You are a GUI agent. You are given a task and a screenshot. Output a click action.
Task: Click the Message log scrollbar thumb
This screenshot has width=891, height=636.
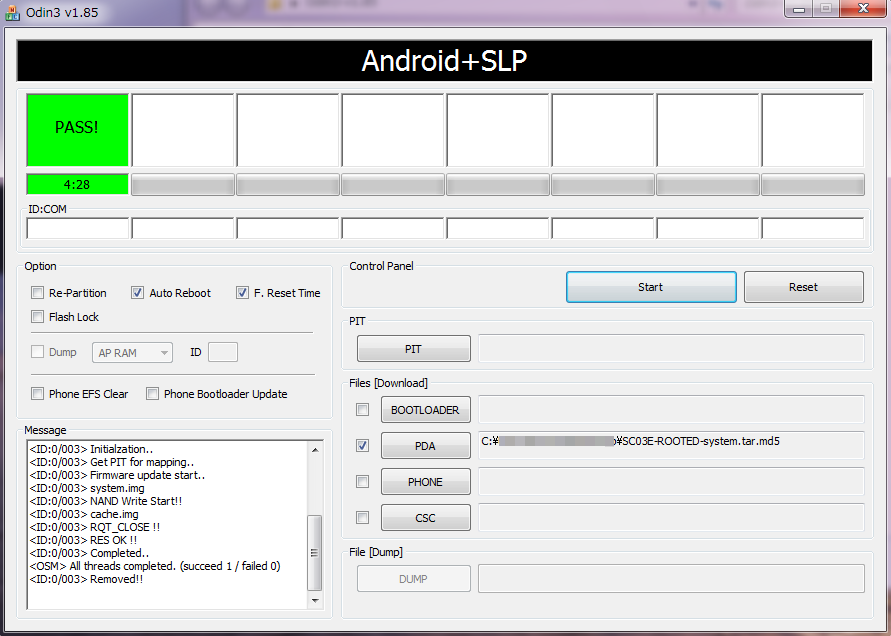coord(315,553)
